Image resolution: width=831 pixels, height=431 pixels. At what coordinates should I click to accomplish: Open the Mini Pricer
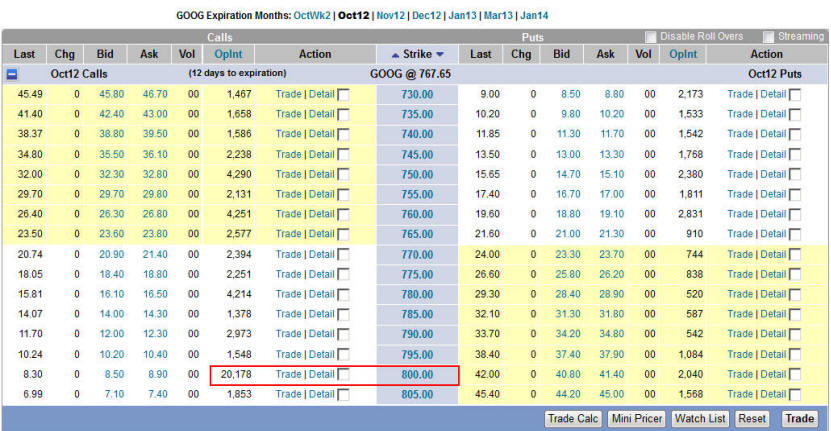coord(636,419)
